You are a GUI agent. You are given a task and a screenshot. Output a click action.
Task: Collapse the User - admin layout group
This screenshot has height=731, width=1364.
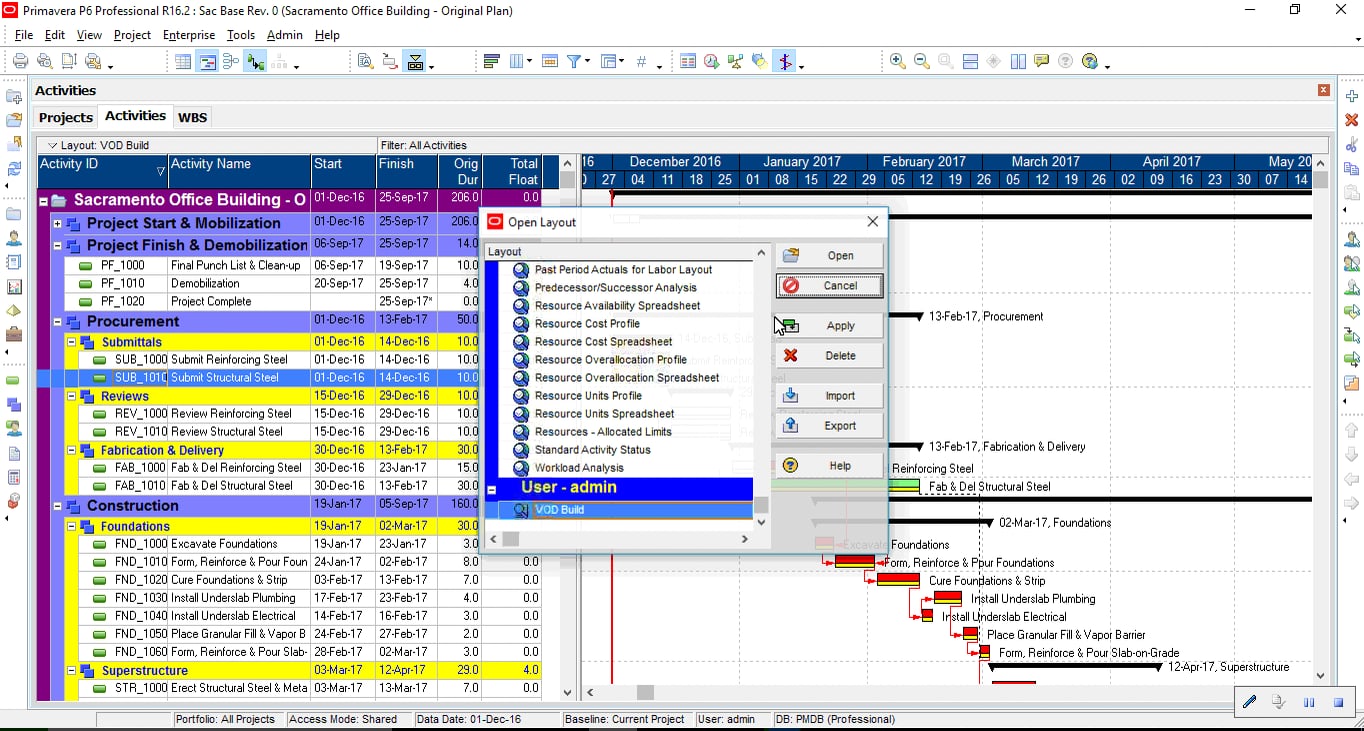click(492, 490)
